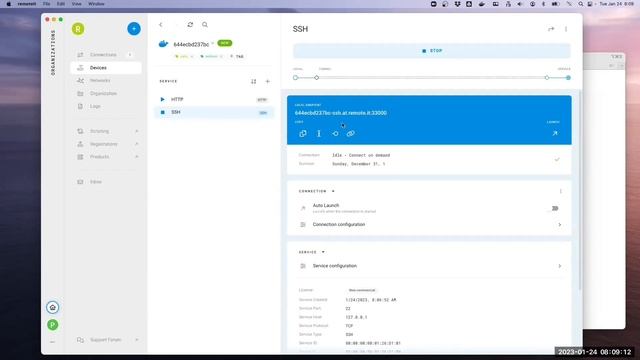Click the green P avatar at the sidebar bottom
This screenshot has width=640, height=360.
(52, 325)
